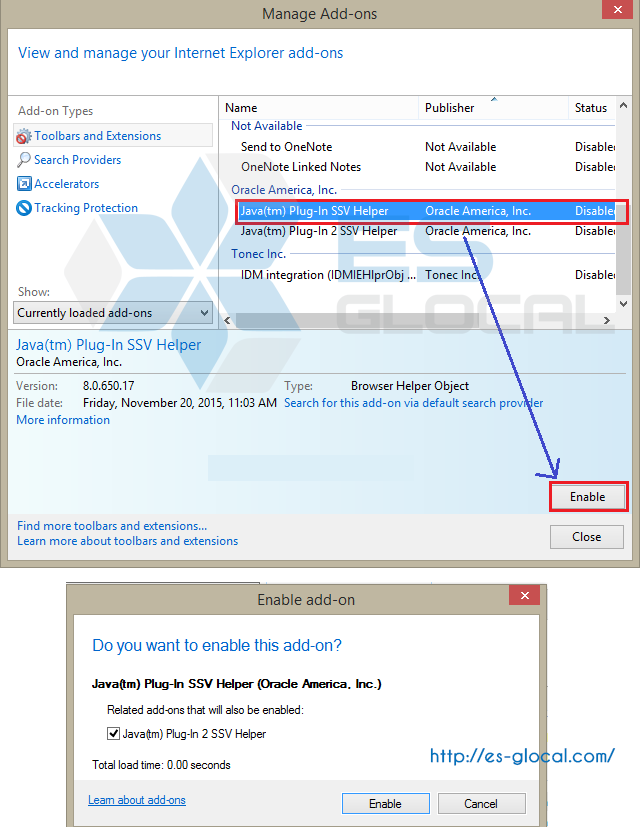
Task: Click the file date Friday, November 20, 2015
Action: coord(179,403)
